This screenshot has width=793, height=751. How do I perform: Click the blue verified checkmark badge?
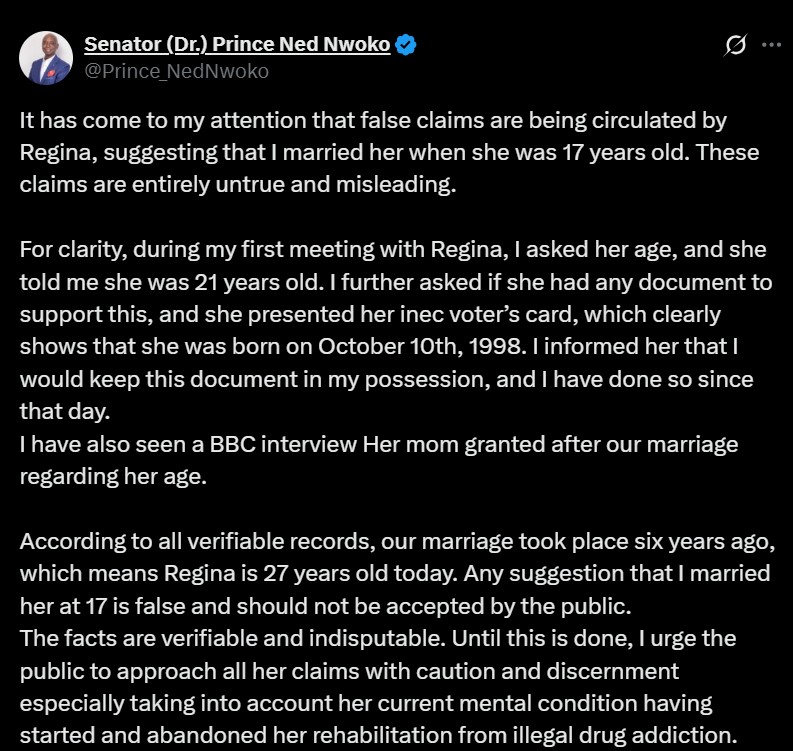(406, 45)
